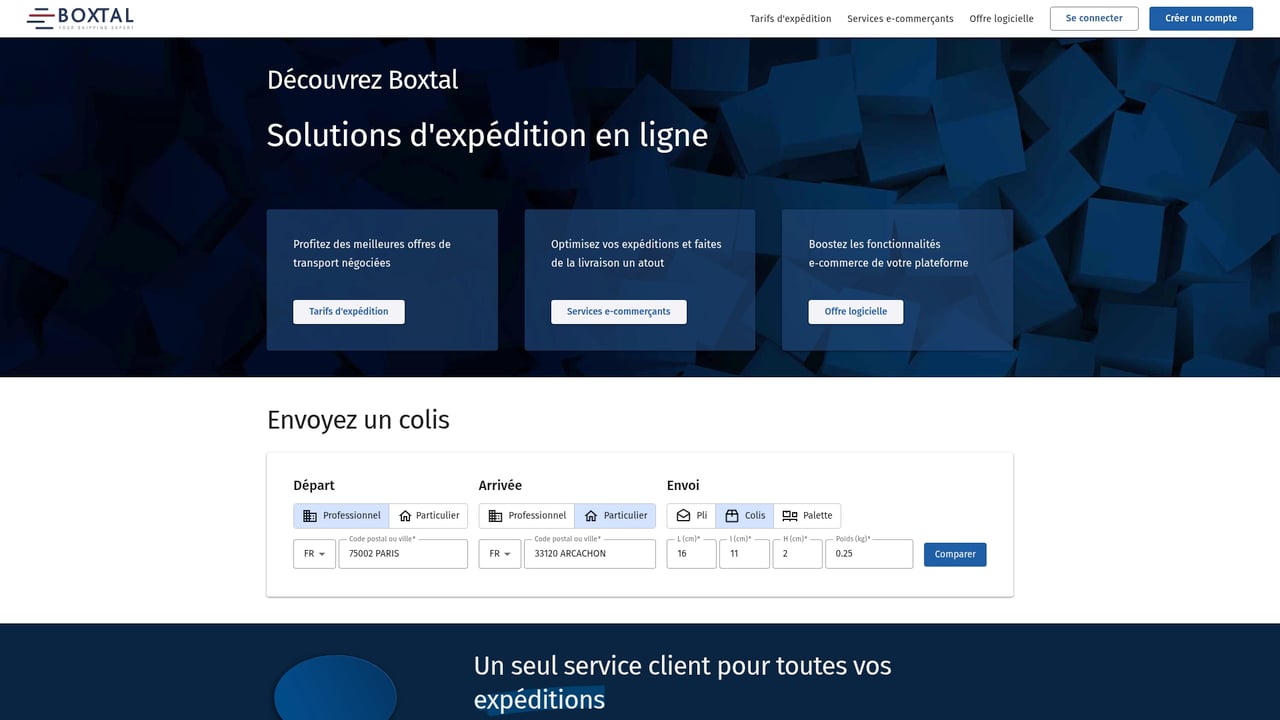1280x720 pixels.
Task: Open Services e-commerçants in the navigation bar
Action: 900,18
